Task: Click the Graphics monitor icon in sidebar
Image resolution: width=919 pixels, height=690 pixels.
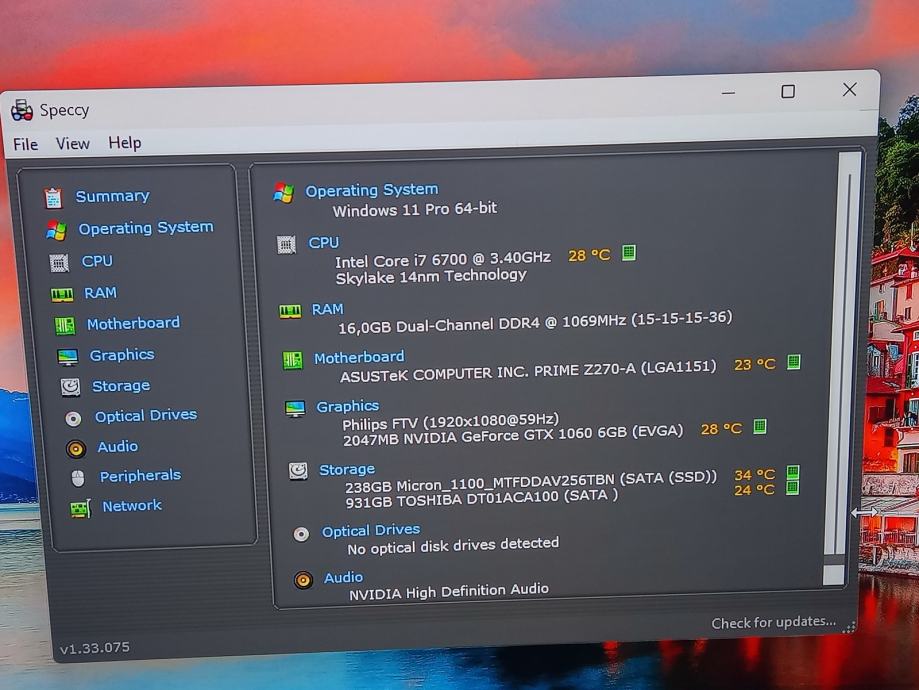Action: [67, 357]
